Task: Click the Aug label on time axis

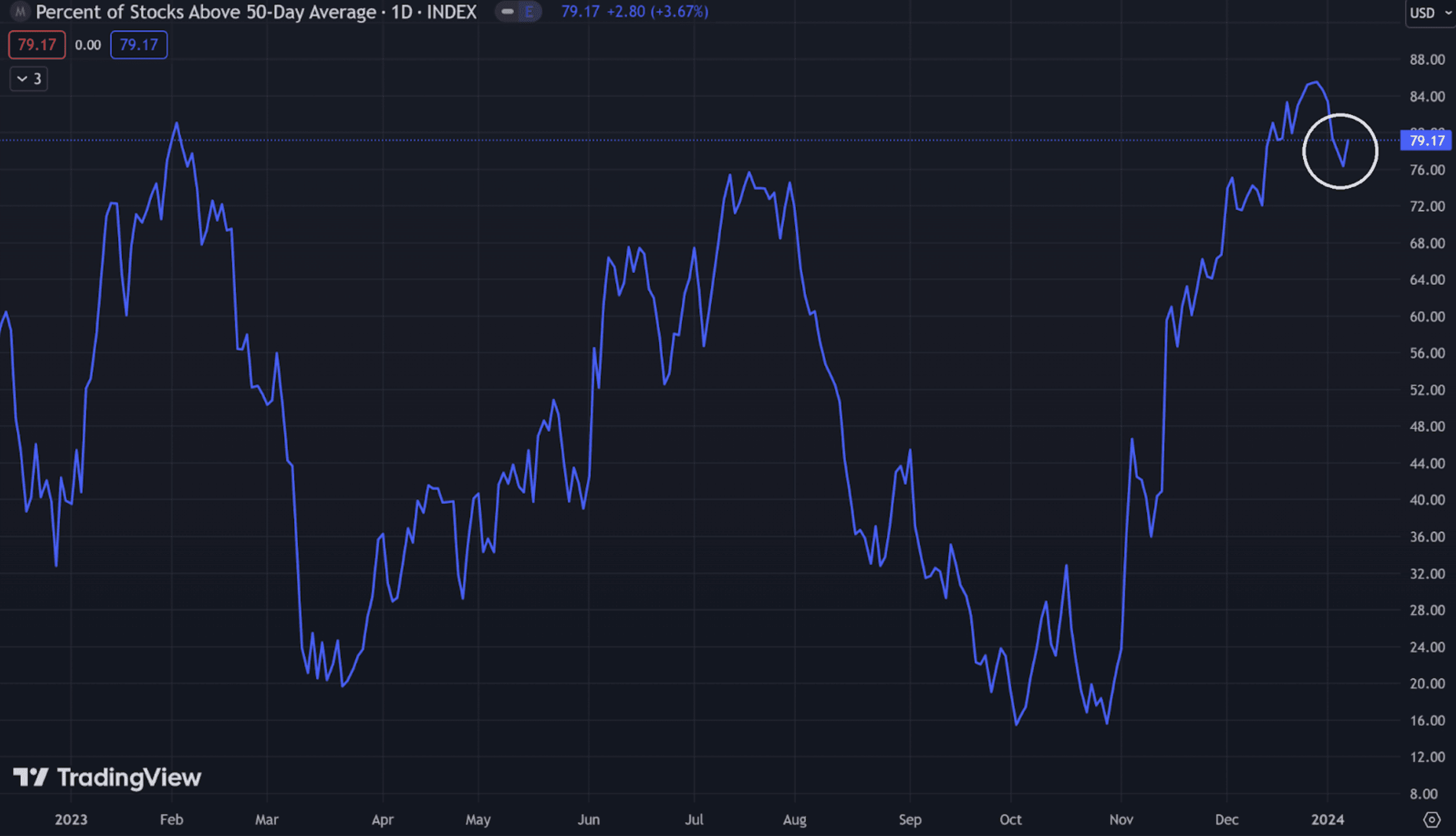Action: (x=794, y=819)
